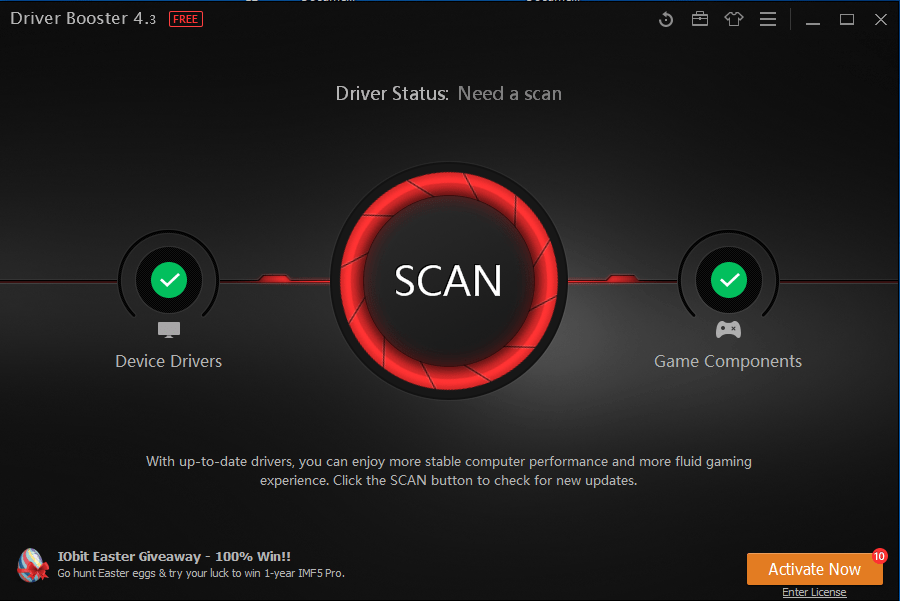Click the Driver Booster 4.3 title
900x601 pixels.
pyautogui.click(x=82, y=18)
